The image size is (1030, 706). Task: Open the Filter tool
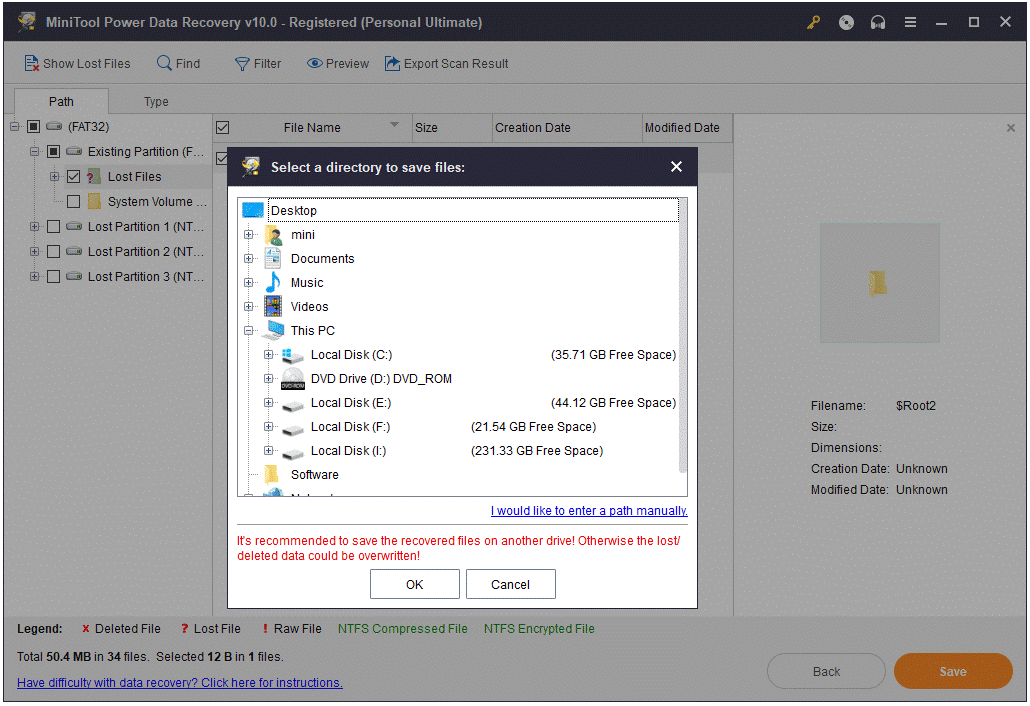coord(258,64)
